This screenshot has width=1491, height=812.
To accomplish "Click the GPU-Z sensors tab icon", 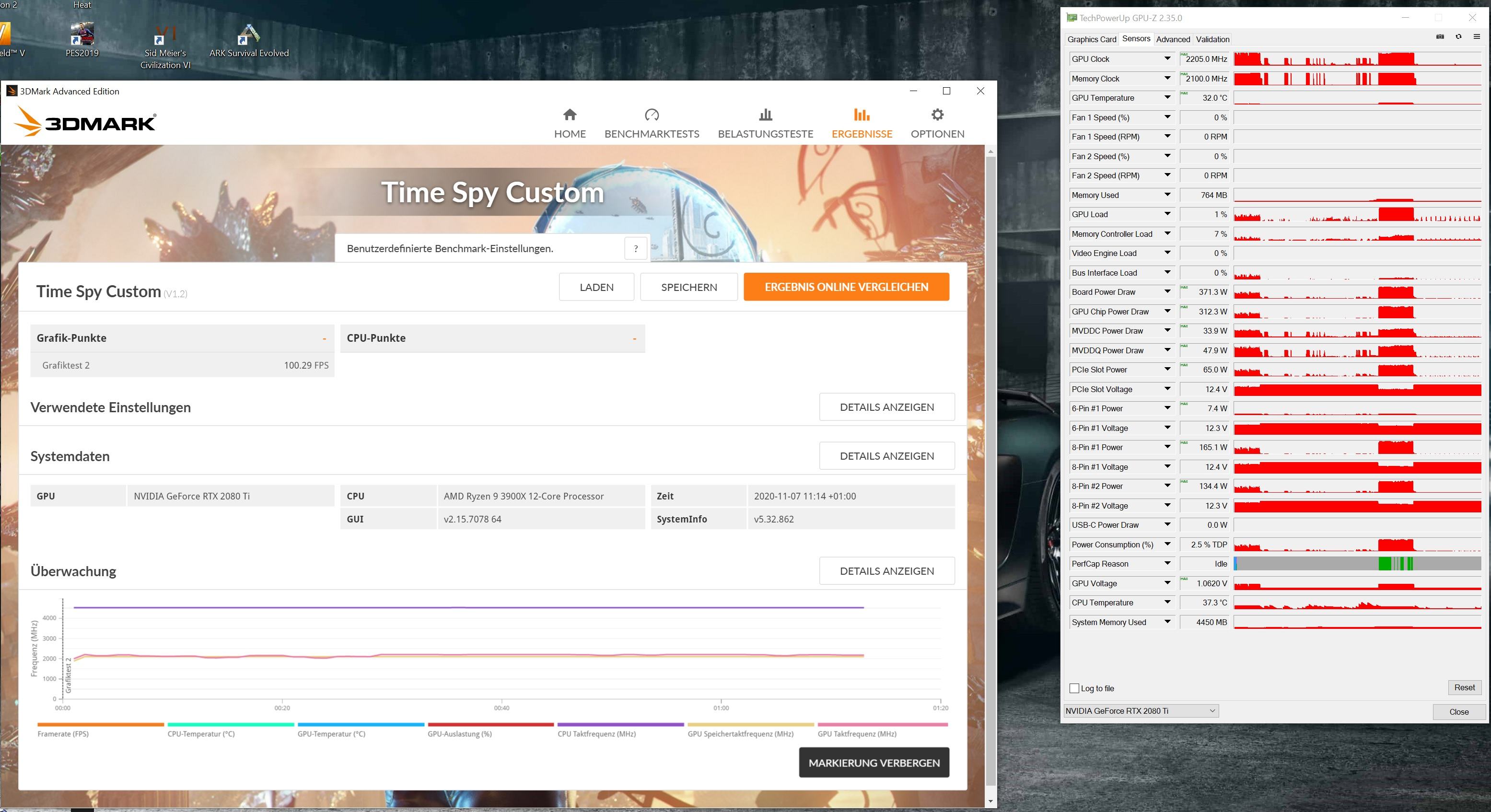I will click(1135, 39).
